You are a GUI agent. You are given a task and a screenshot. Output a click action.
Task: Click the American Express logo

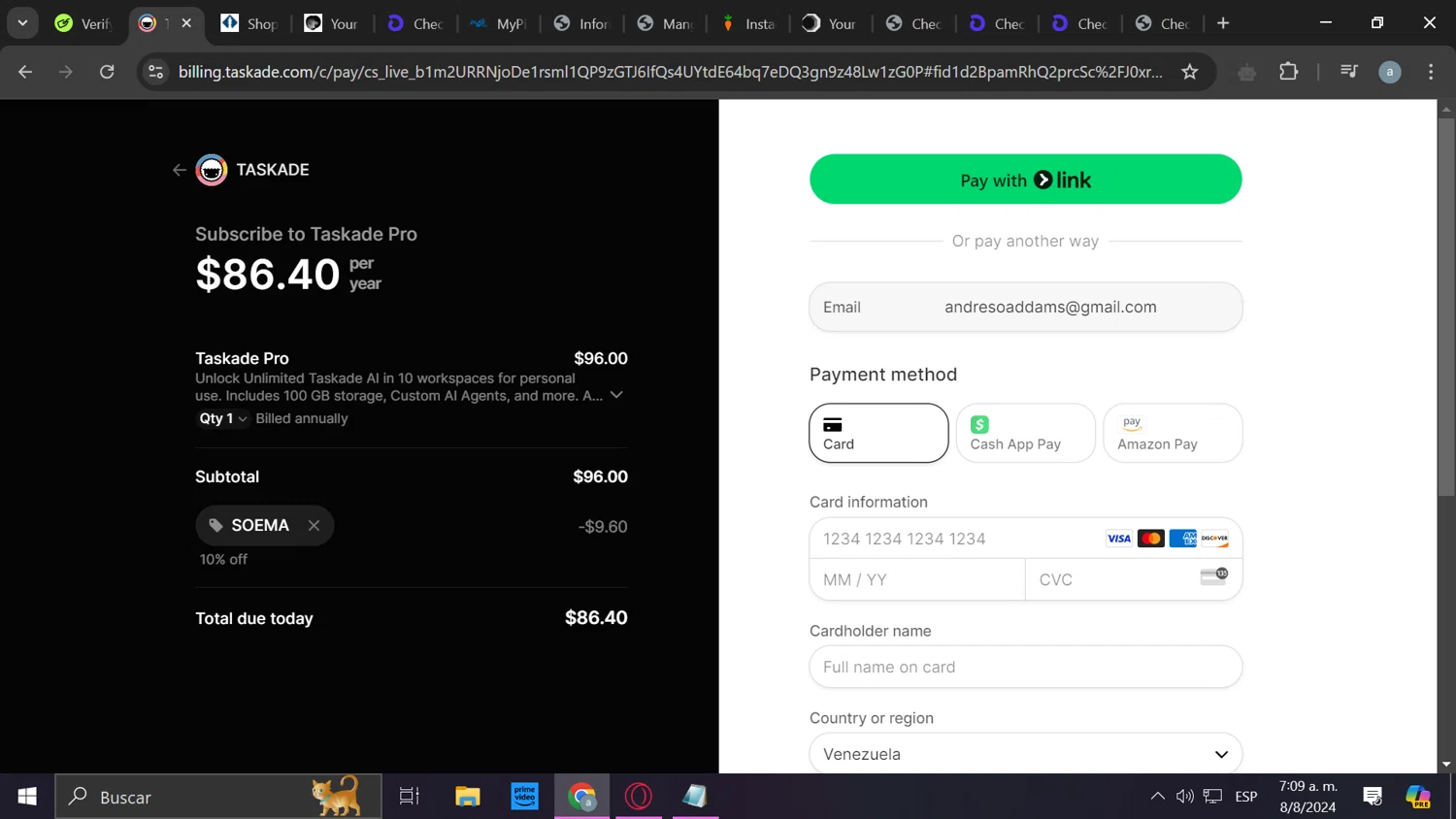(x=1182, y=539)
